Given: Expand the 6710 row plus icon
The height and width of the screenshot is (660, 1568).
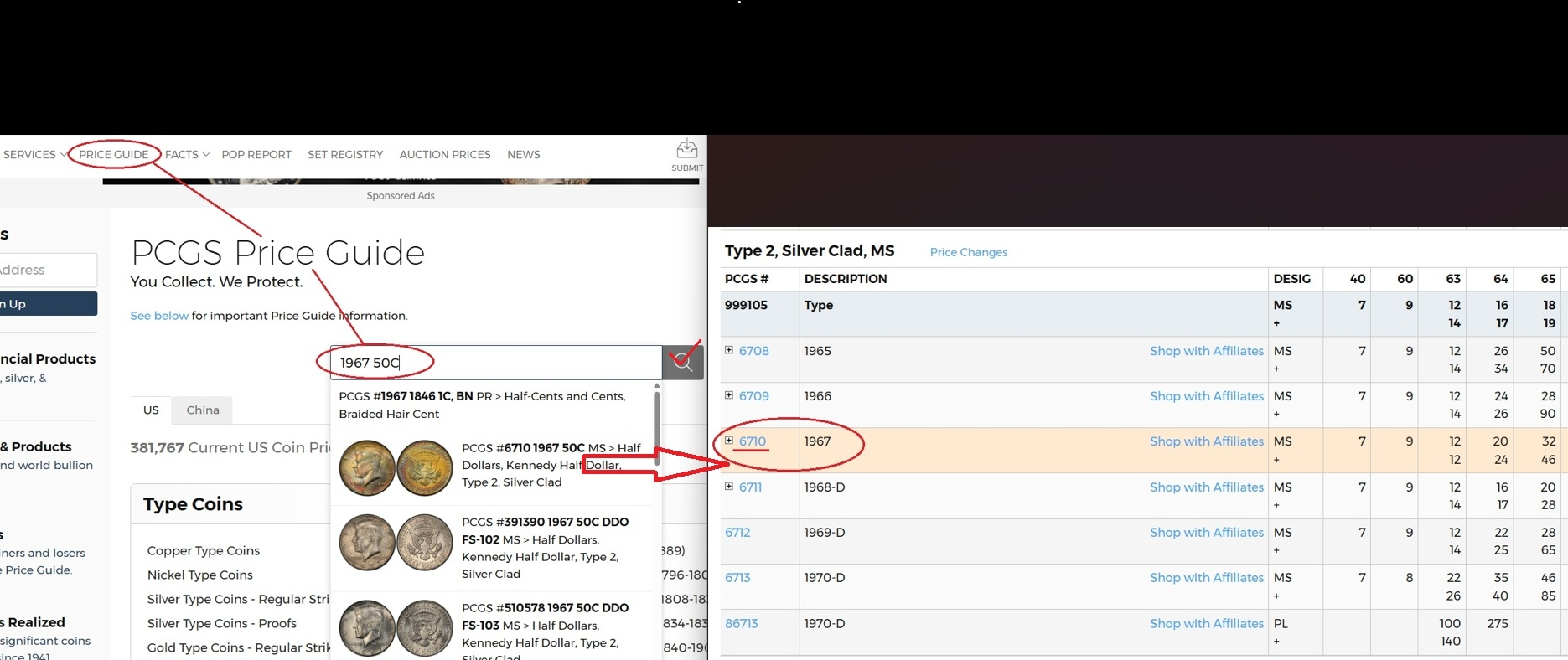Looking at the screenshot, I should tap(729, 441).
